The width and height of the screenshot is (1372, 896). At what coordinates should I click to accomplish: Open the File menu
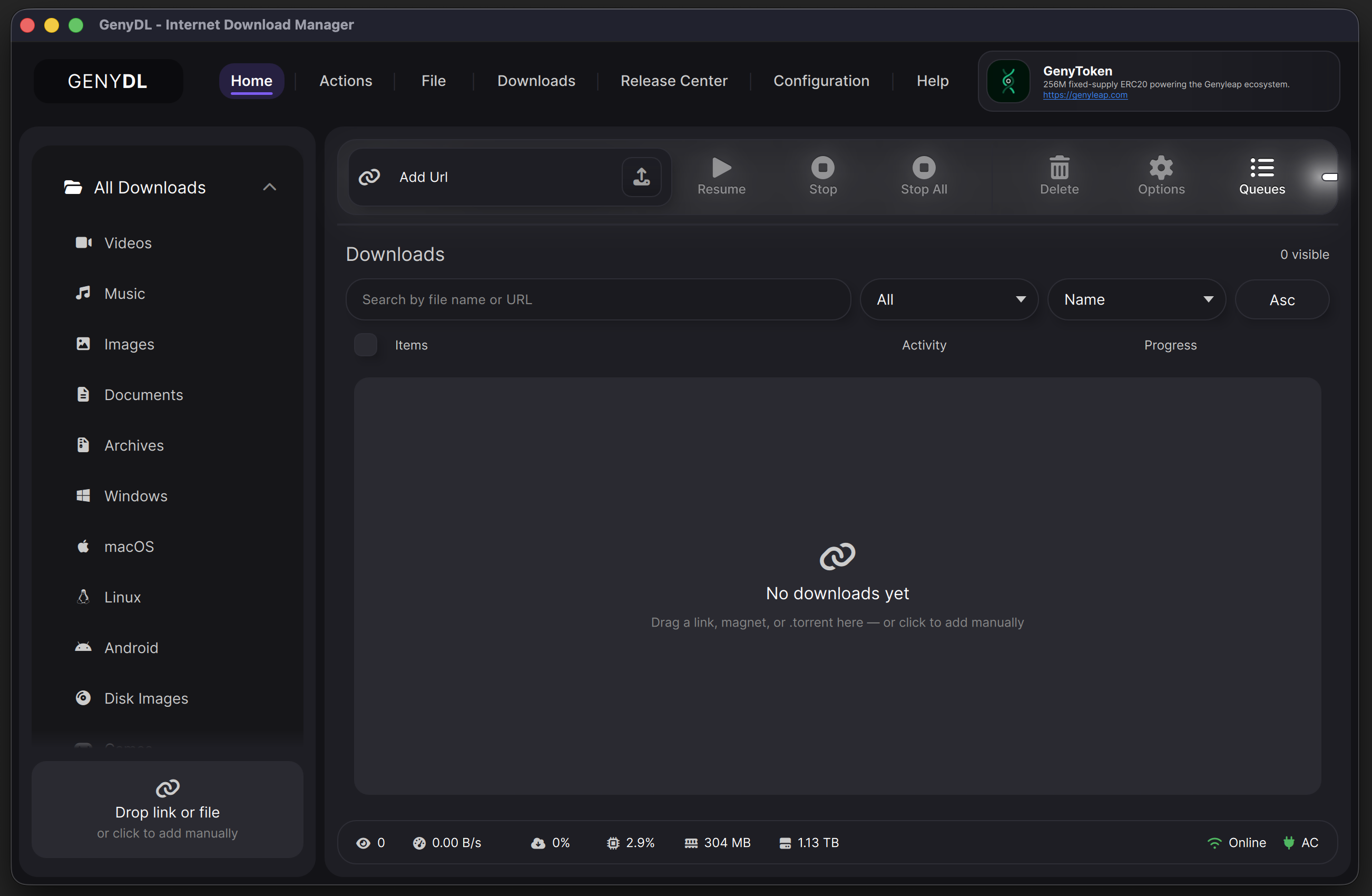434,81
